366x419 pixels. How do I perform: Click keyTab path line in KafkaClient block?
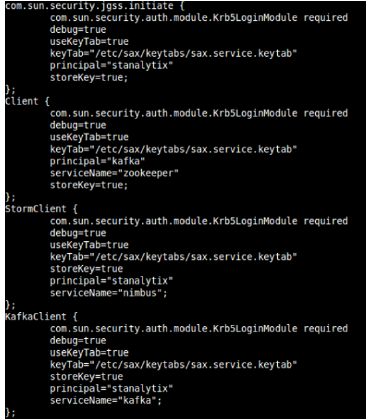click(x=173, y=365)
